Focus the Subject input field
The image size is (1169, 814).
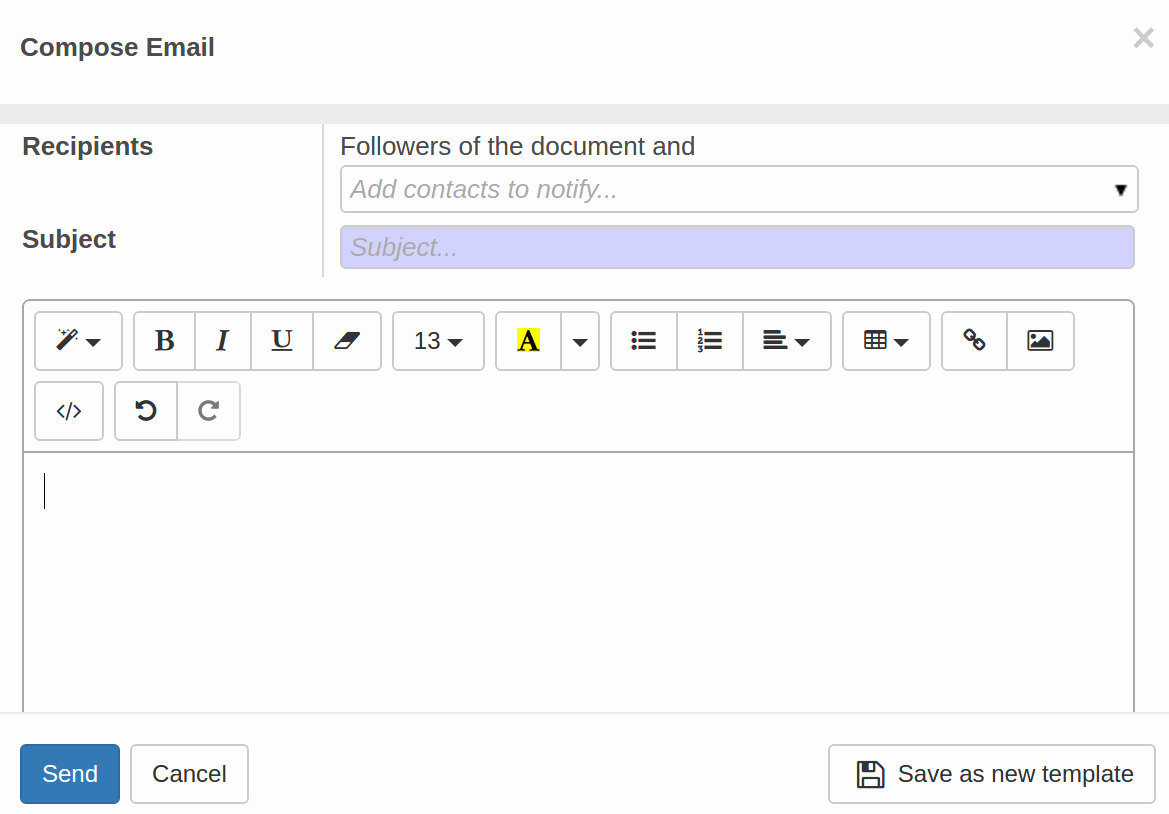pos(737,247)
